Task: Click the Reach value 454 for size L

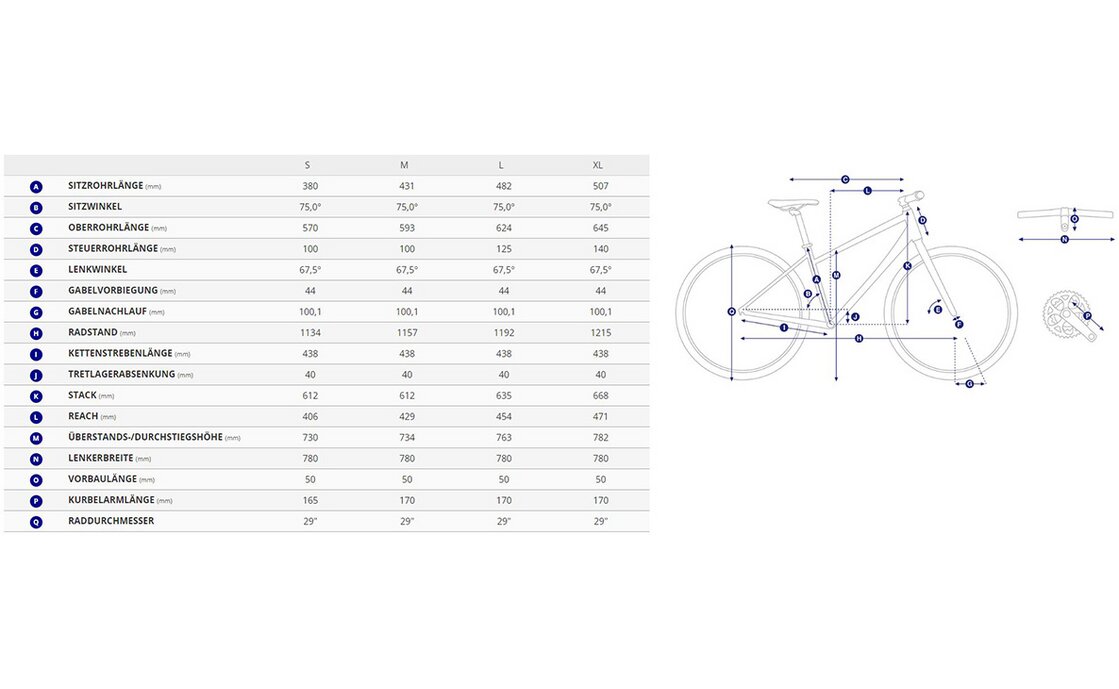Action: [503, 417]
